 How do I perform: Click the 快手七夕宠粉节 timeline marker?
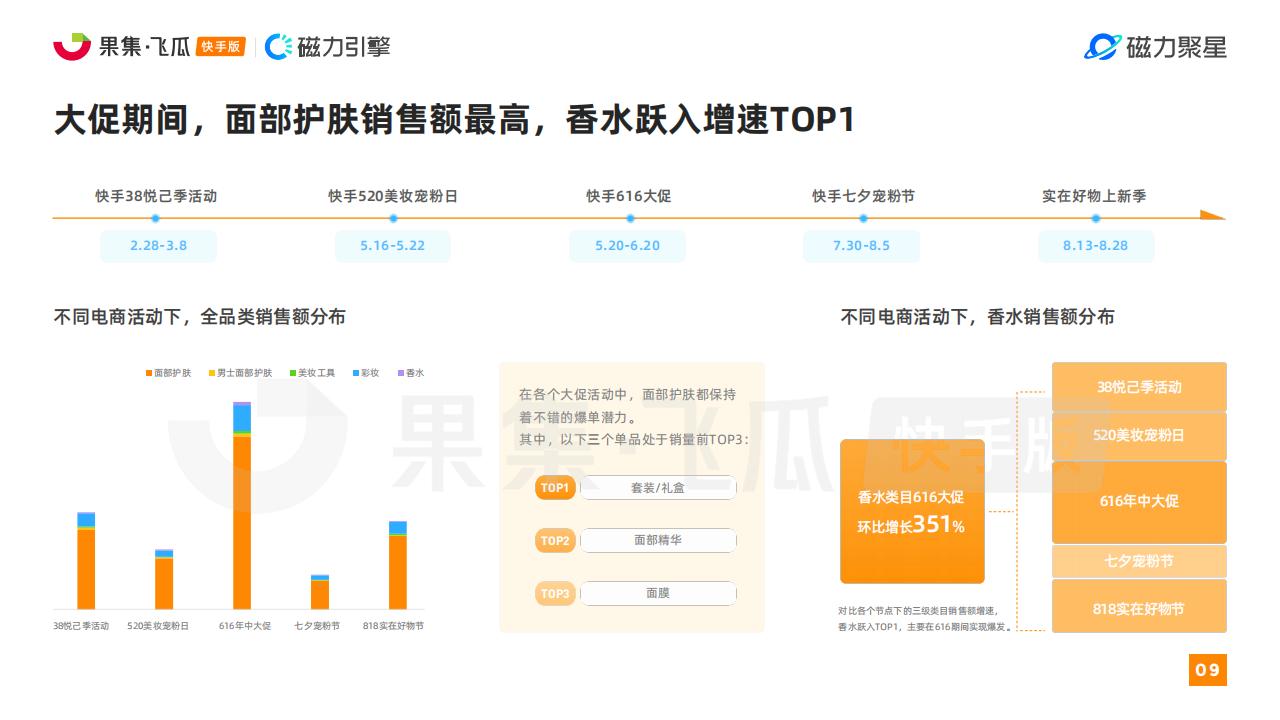pyautogui.click(x=862, y=218)
